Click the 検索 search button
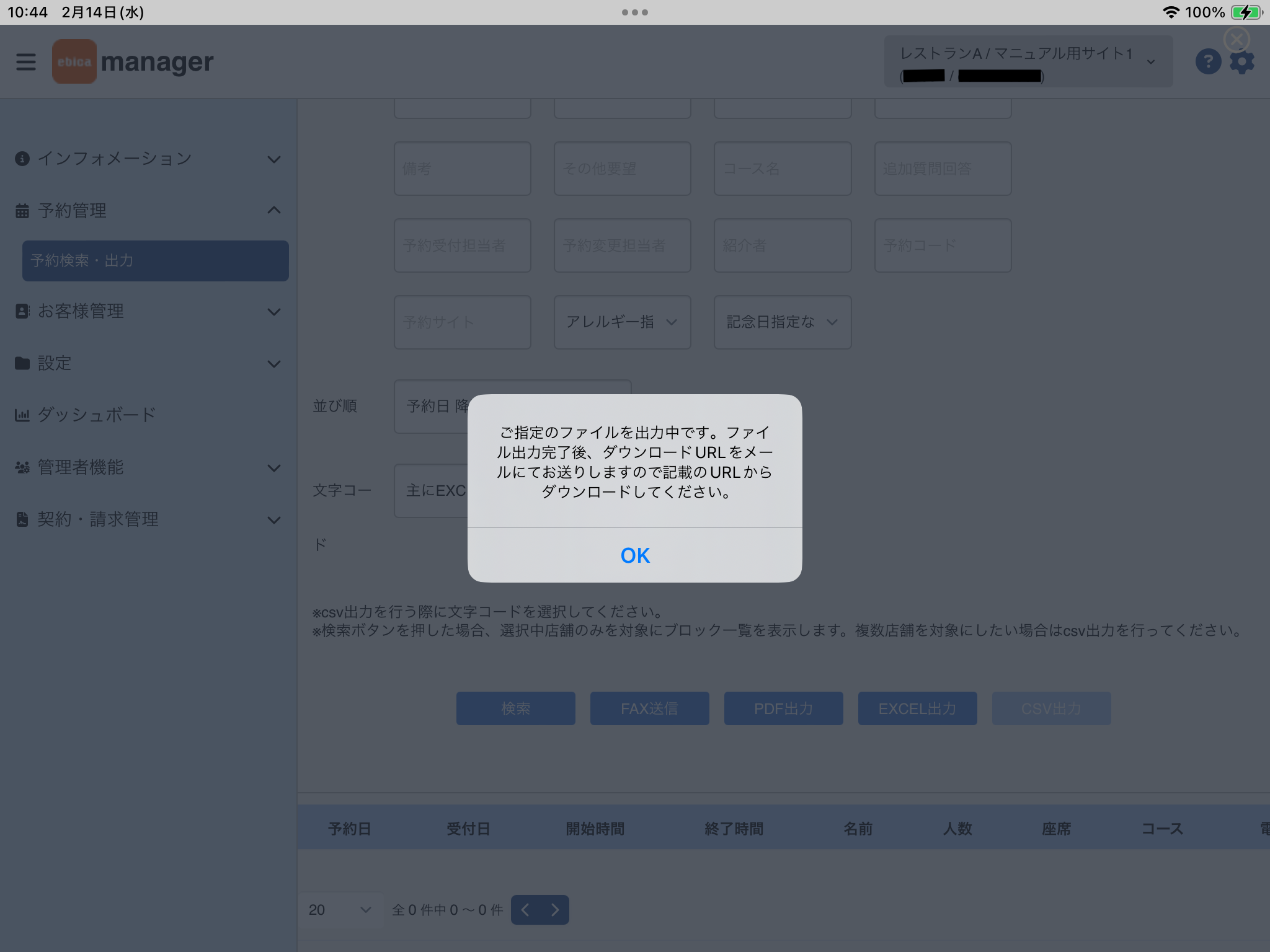1270x952 pixels. click(516, 708)
